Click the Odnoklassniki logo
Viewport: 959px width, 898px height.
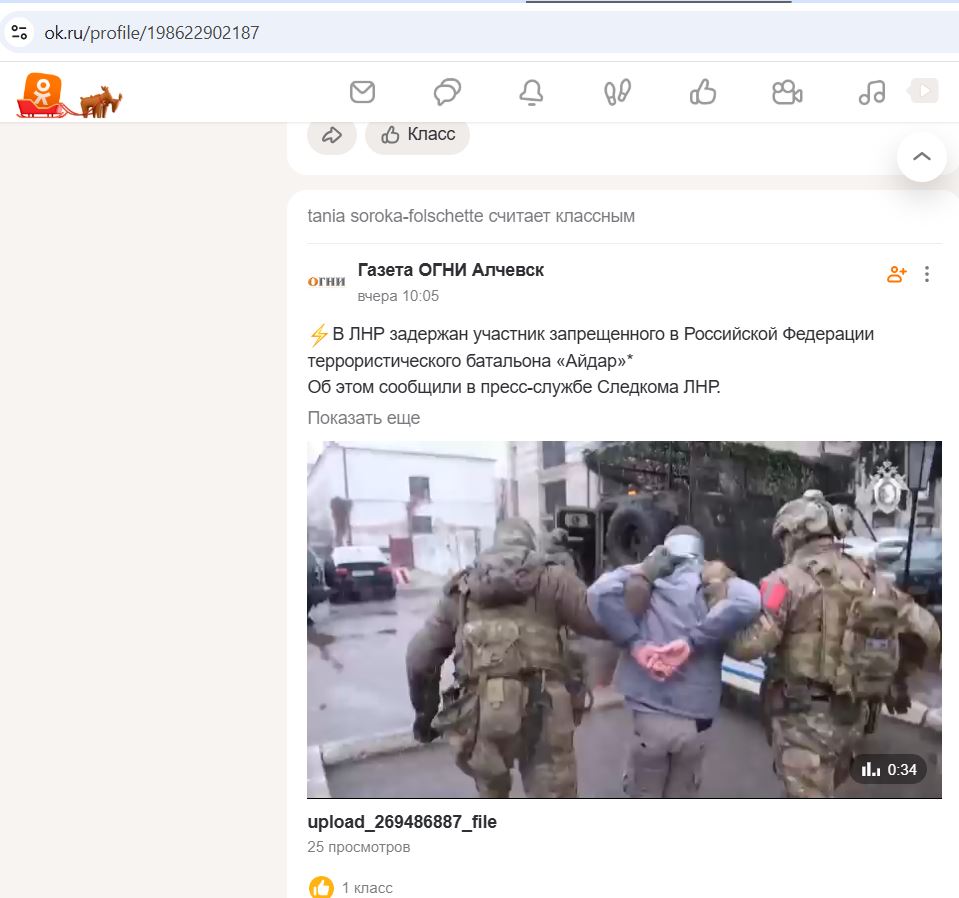point(42,94)
